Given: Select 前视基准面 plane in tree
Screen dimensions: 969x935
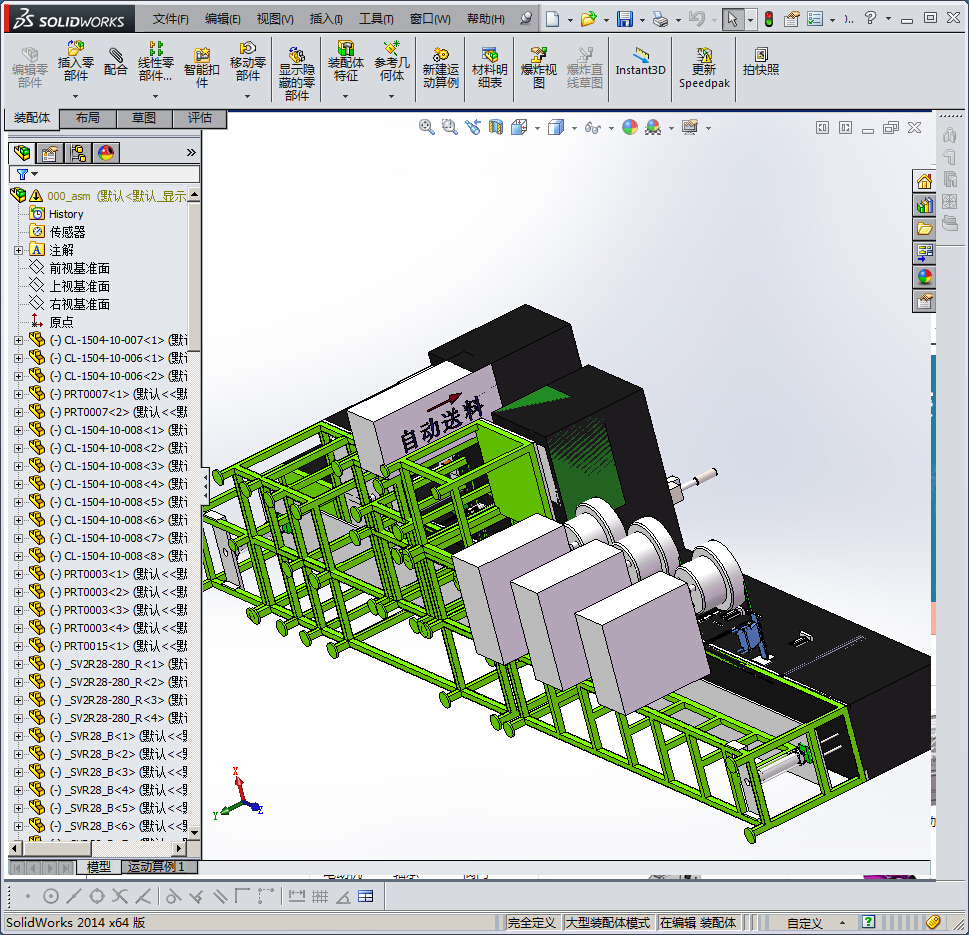Looking at the screenshot, I should 79,268.
